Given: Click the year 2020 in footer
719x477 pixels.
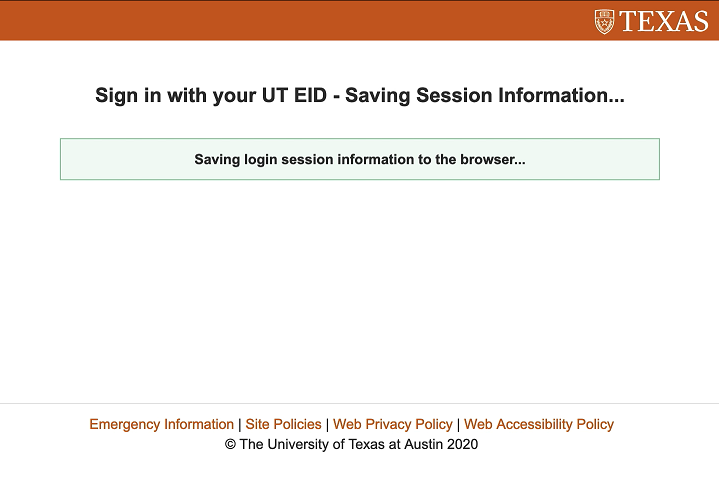Looking at the screenshot, I should [461, 444].
